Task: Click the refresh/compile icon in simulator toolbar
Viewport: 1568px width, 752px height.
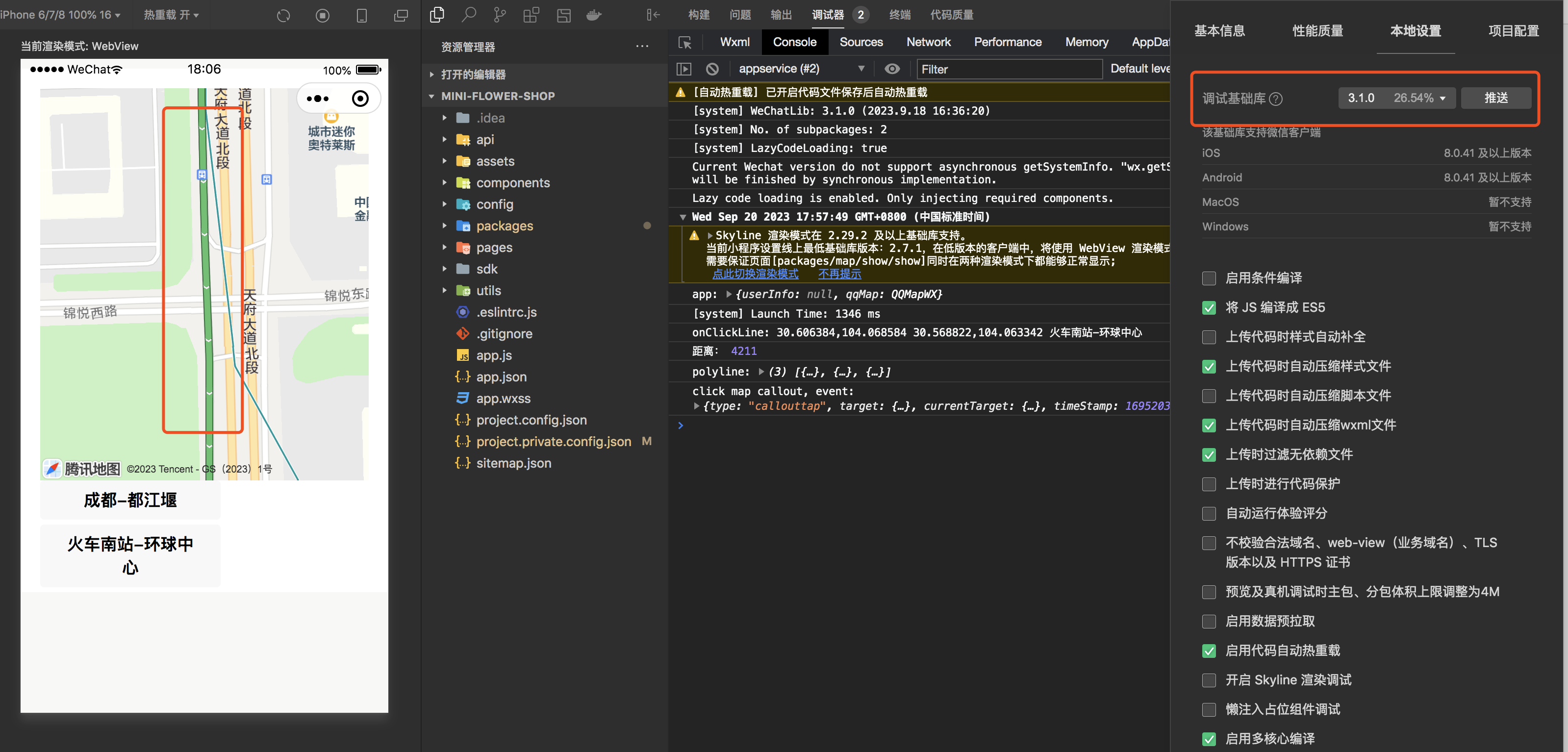Action: coord(284,15)
